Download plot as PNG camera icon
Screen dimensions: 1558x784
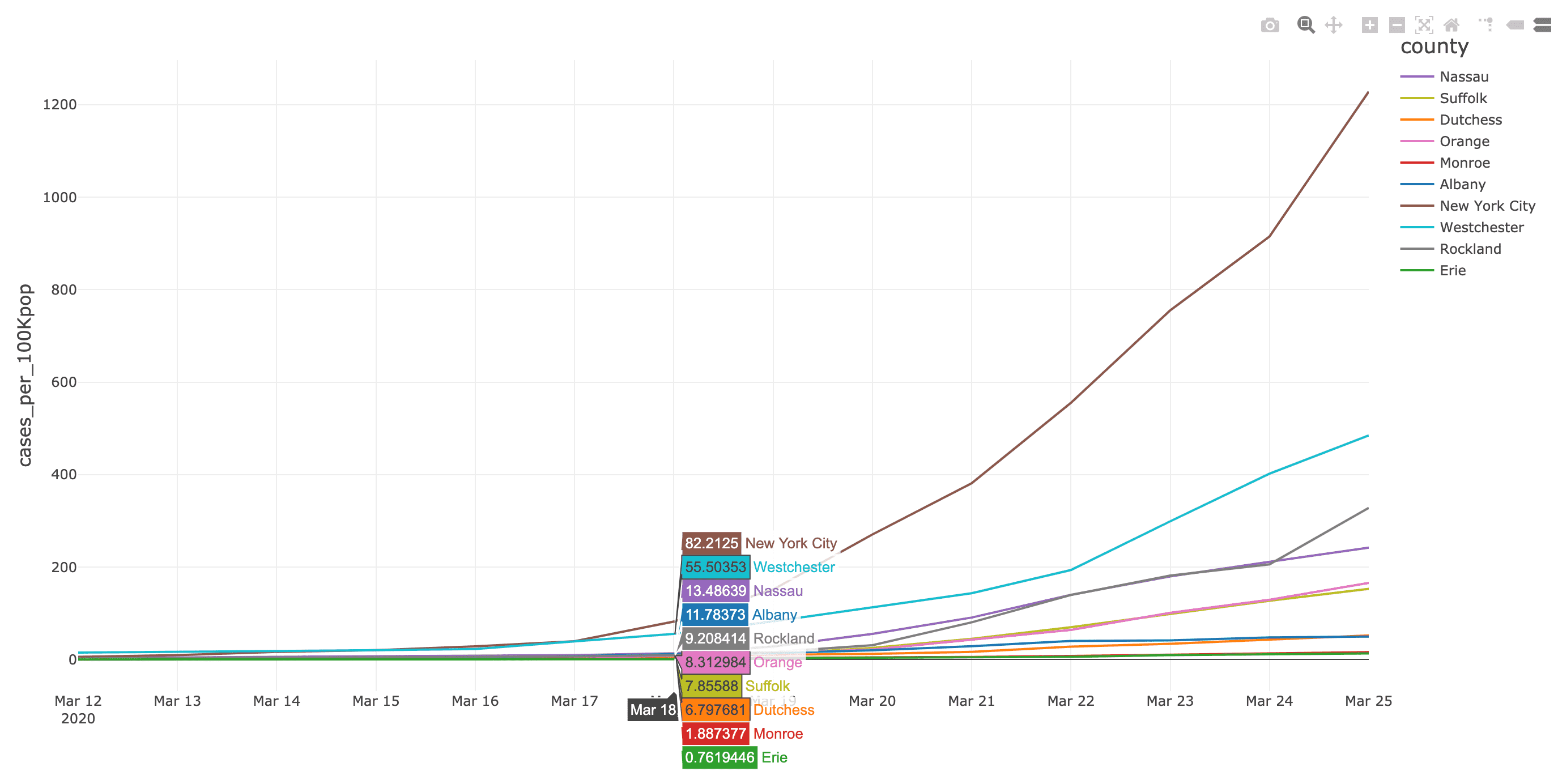pos(1270,25)
